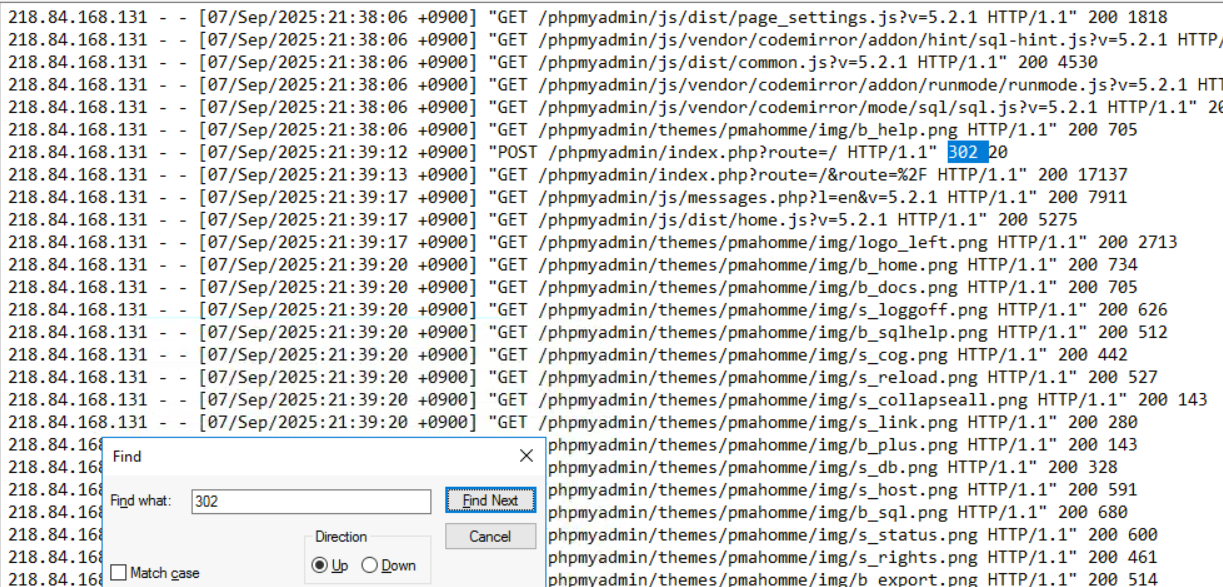1223x587 pixels.
Task: Click the 21:39:12 timestamp of POST line
Action: (367, 152)
